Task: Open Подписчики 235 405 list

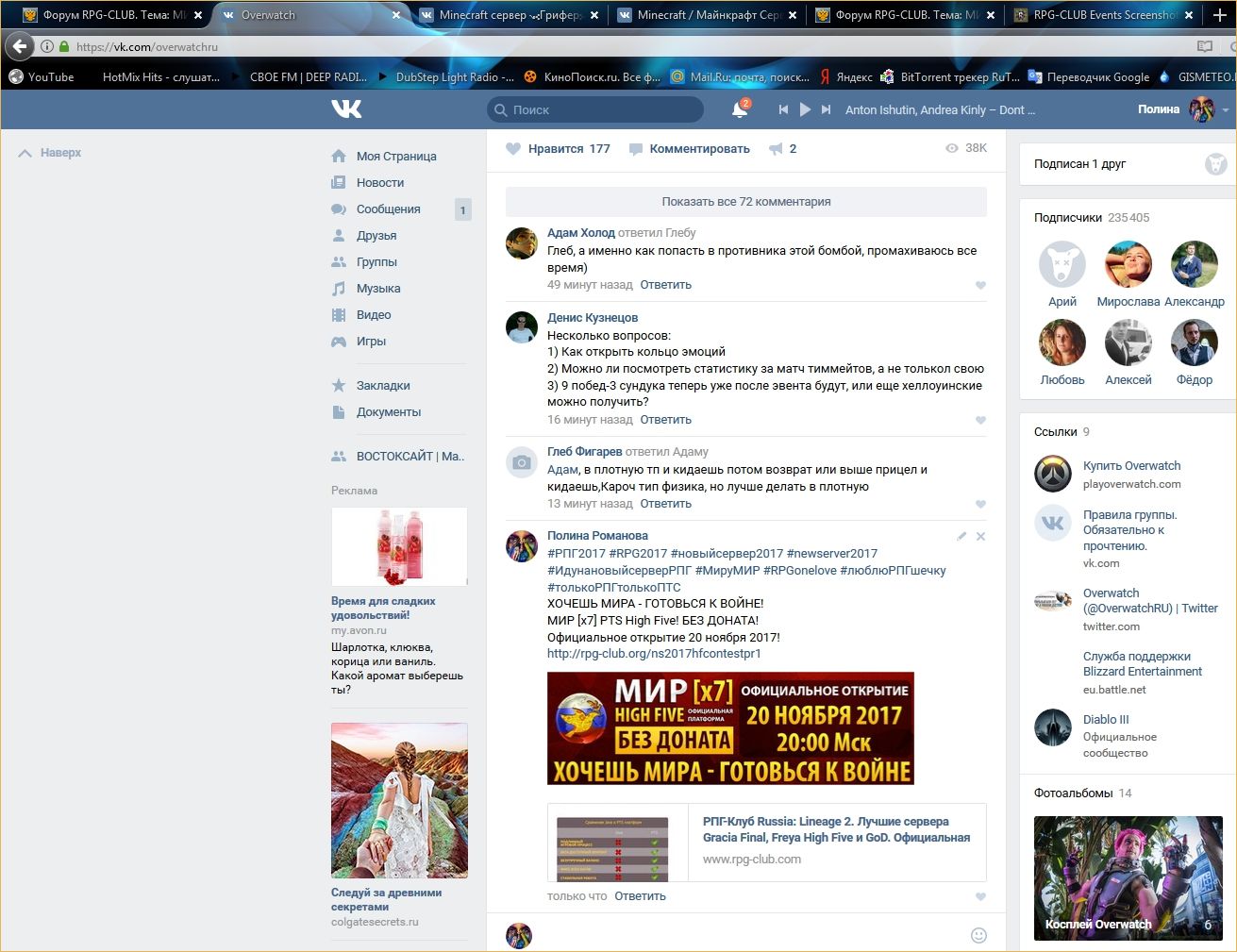Action: (1092, 218)
